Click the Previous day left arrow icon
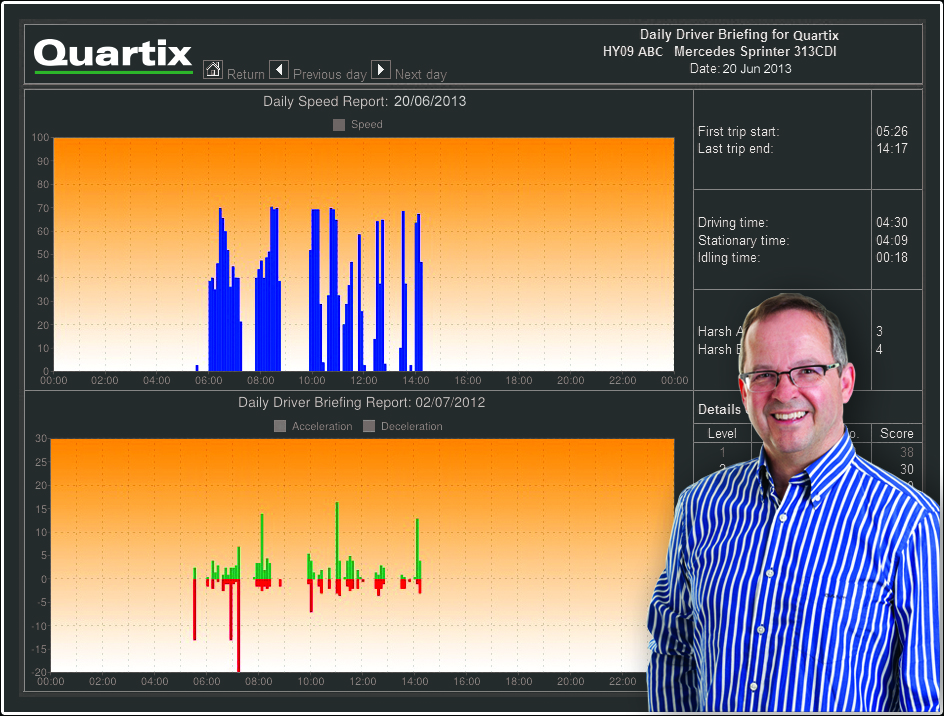The image size is (944, 716). point(280,70)
